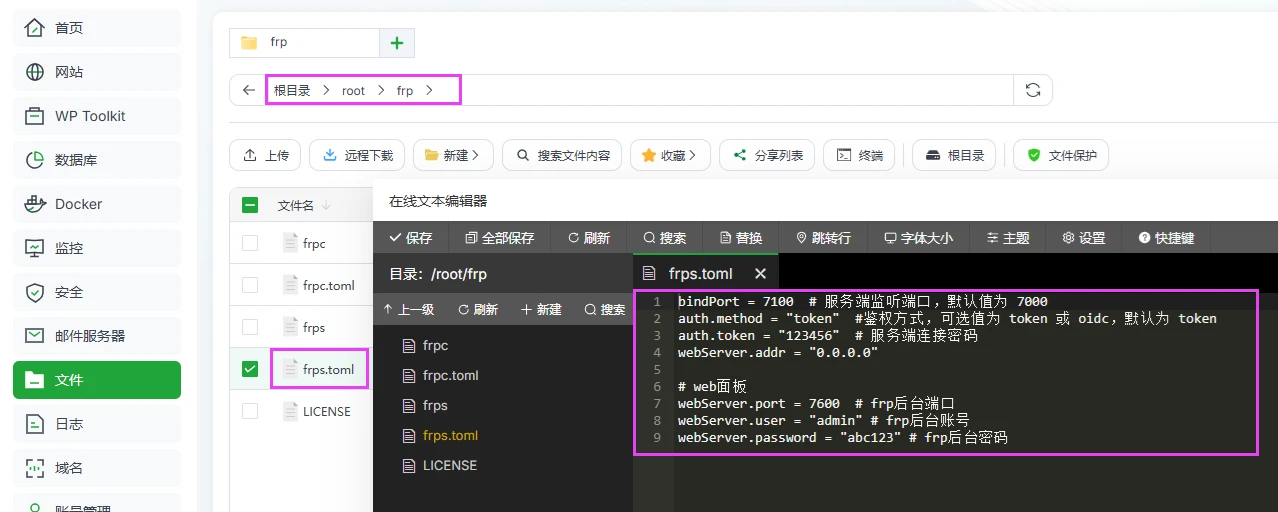Click the 根目录 disk toolbar button
This screenshot has height=512, width=1278.
click(x=955, y=155)
